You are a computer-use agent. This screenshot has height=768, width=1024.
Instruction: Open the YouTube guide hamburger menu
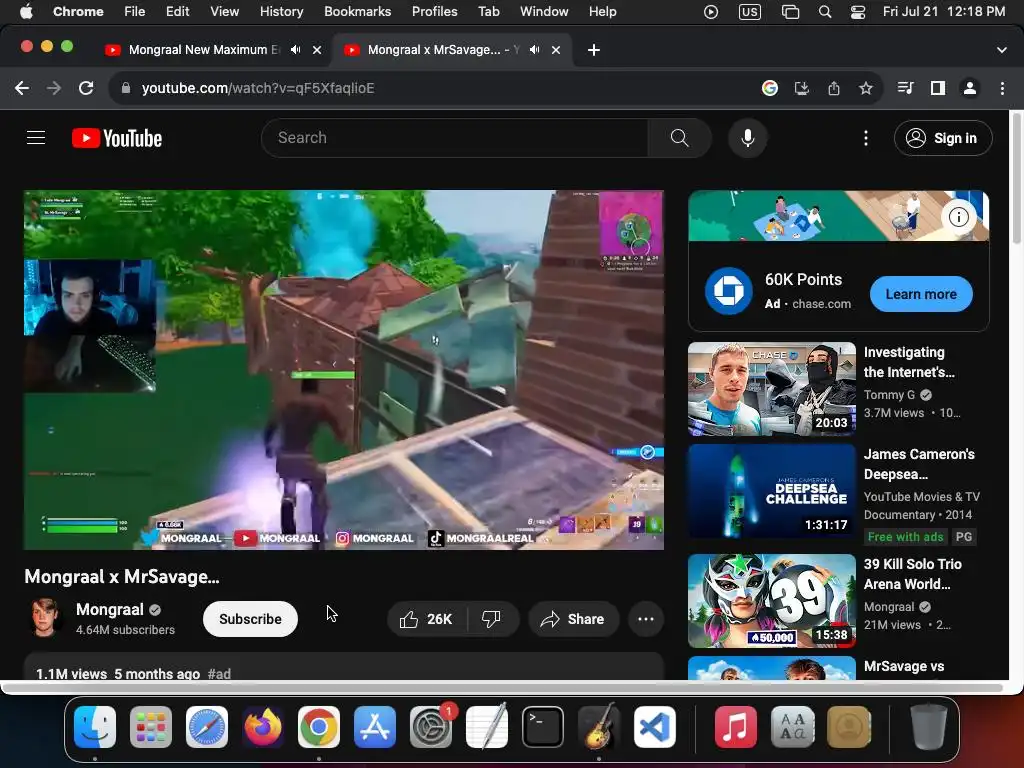[x=36, y=138]
